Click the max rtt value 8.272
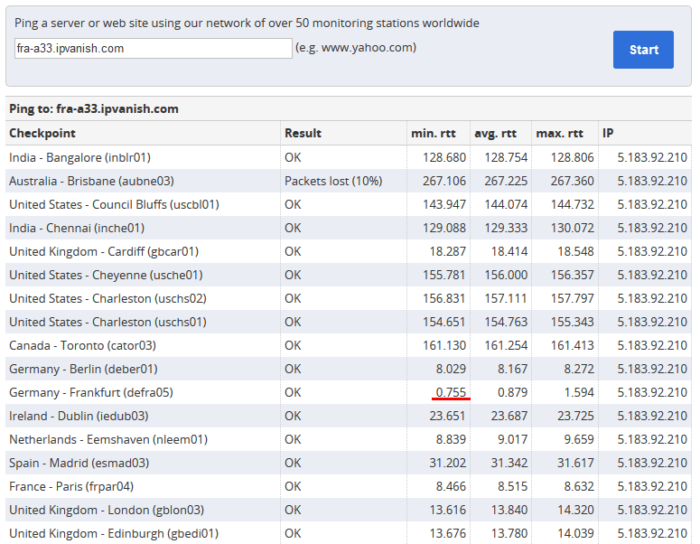The width and height of the screenshot is (700, 544). 579,369
